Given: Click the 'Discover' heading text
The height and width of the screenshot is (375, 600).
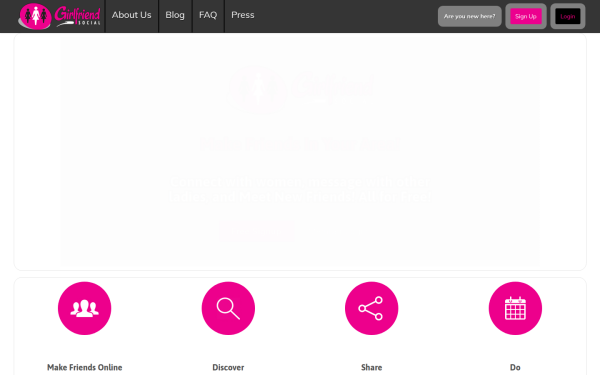Looking at the screenshot, I should 228,367.
